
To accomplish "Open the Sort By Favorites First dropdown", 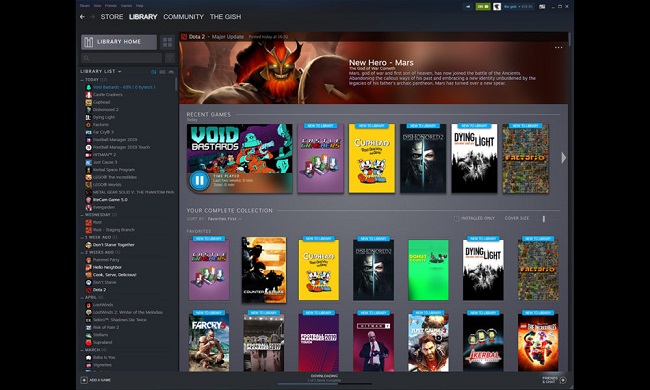I will (225, 219).
